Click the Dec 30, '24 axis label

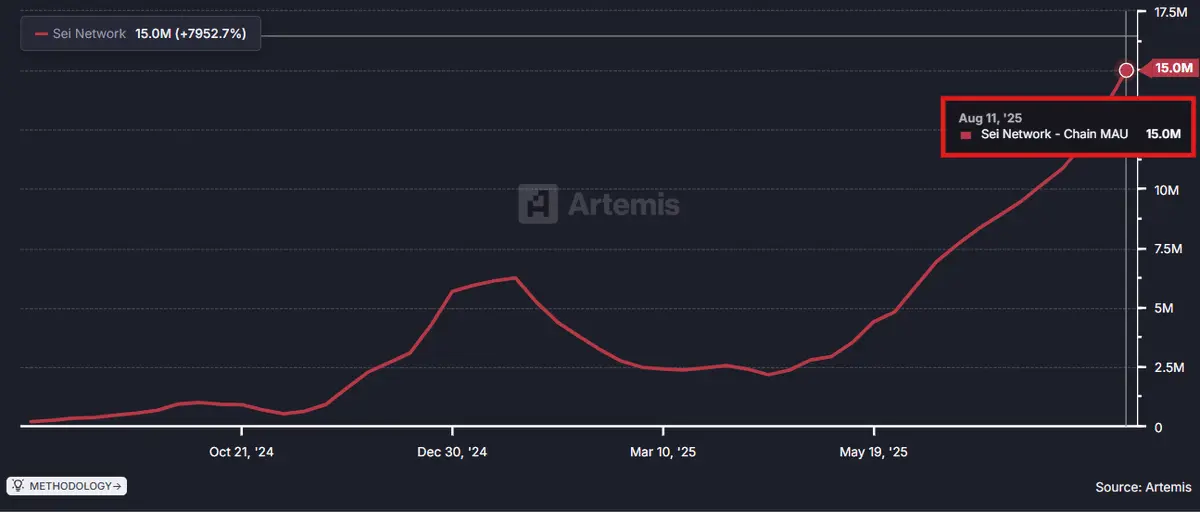452,452
